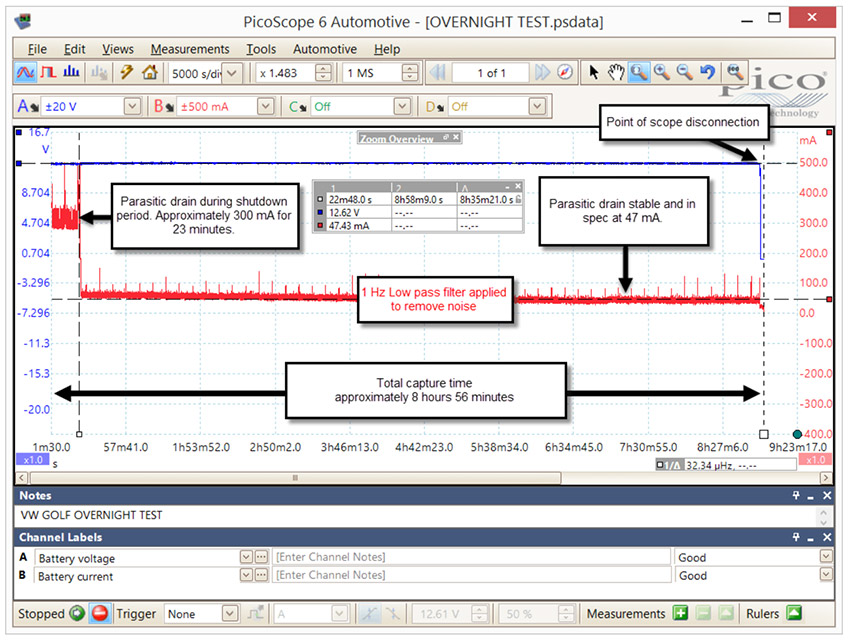Go to next buffer waveform
This screenshot has height=641, width=850.
542,73
